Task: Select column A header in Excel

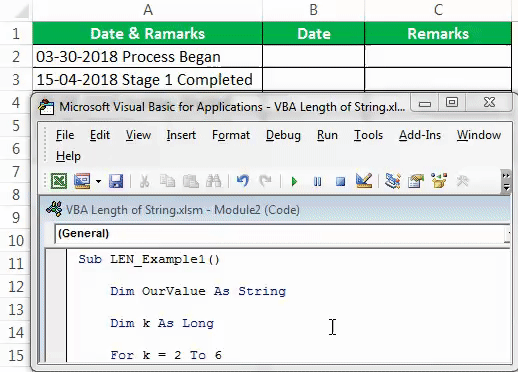Action: [x=148, y=10]
